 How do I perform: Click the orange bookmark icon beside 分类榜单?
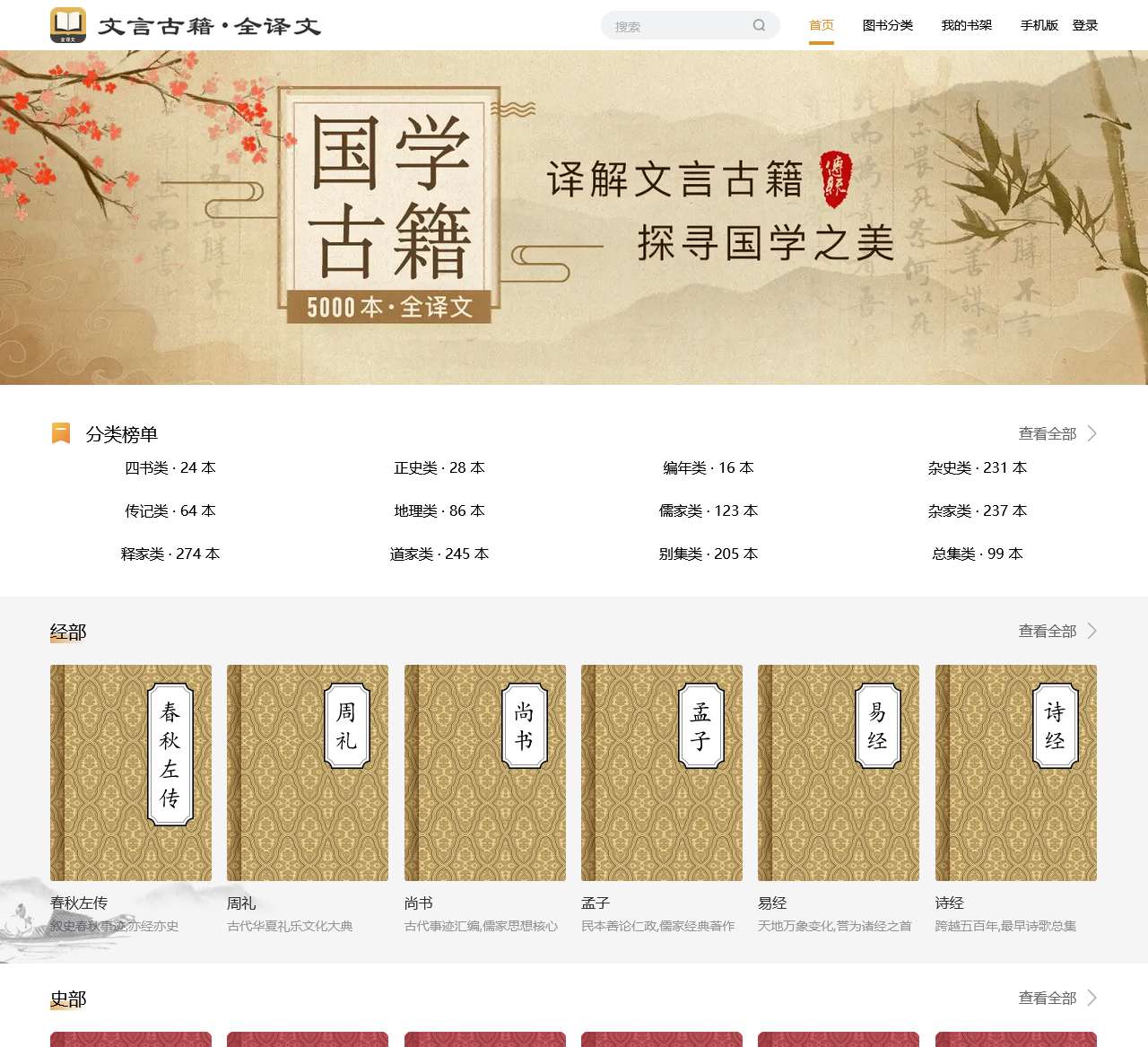click(x=61, y=434)
